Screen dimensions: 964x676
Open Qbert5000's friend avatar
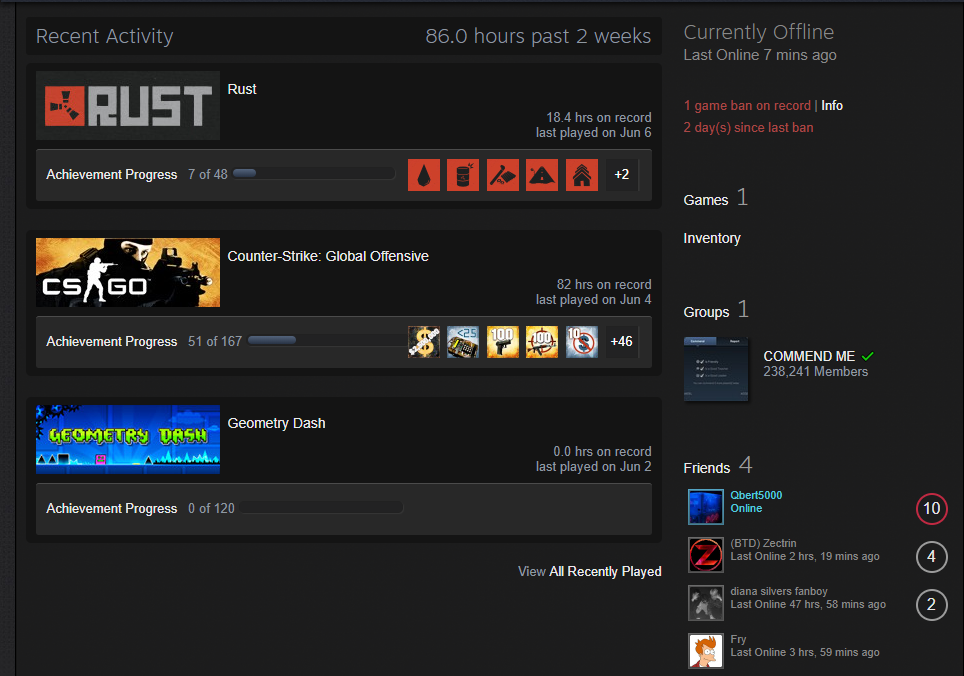(x=706, y=507)
